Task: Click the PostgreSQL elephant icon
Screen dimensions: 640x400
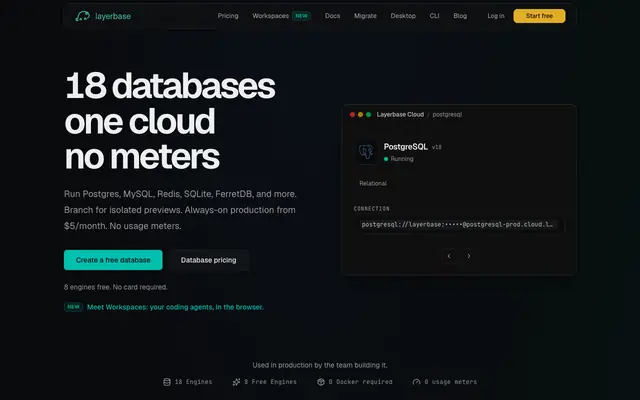Action: (x=366, y=152)
